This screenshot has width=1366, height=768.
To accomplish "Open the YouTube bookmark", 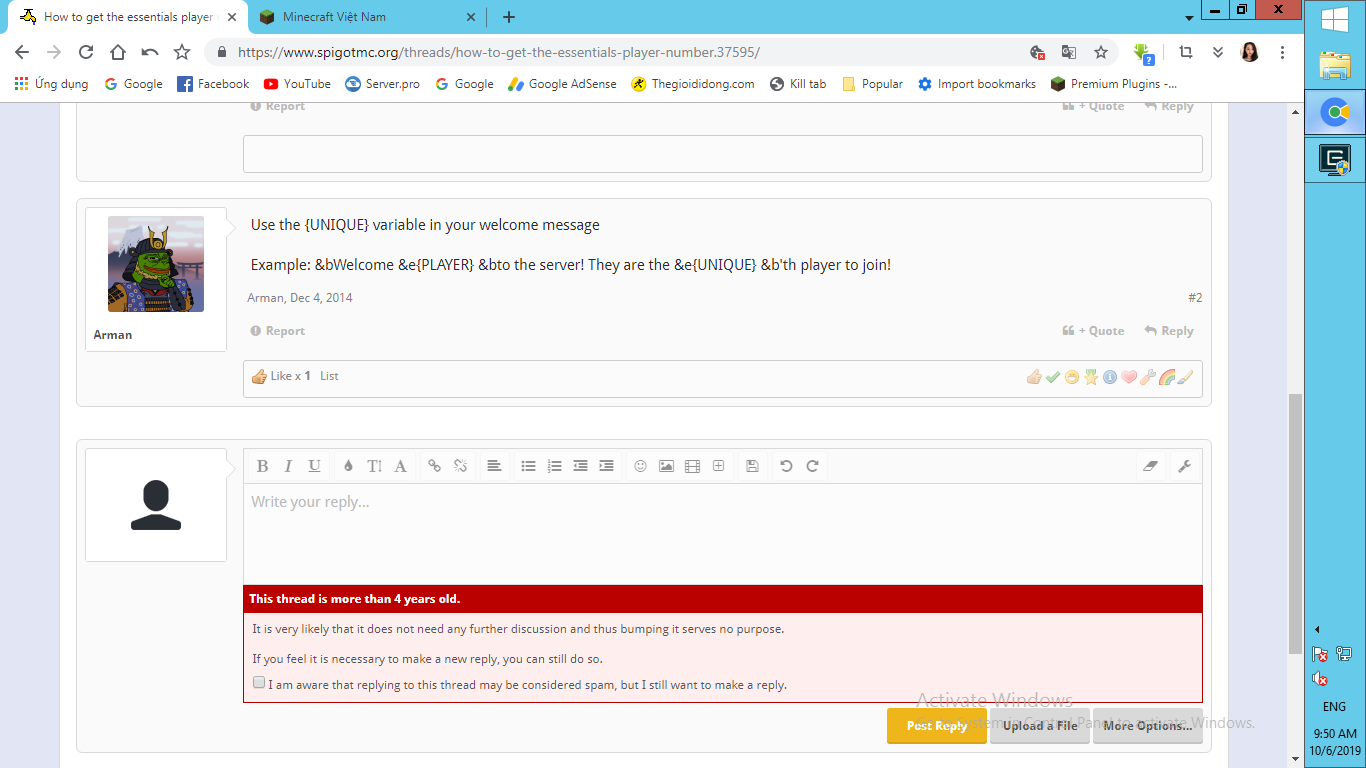I will (x=297, y=84).
